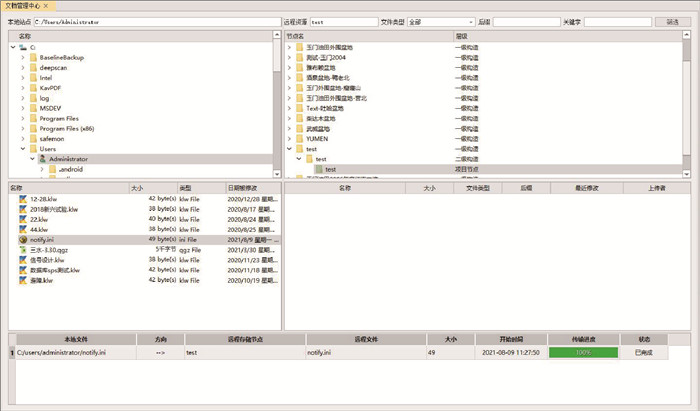Click the 12-28.klw file icon
Image resolution: width=700 pixels, height=411 pixels.
click(24, 199)
